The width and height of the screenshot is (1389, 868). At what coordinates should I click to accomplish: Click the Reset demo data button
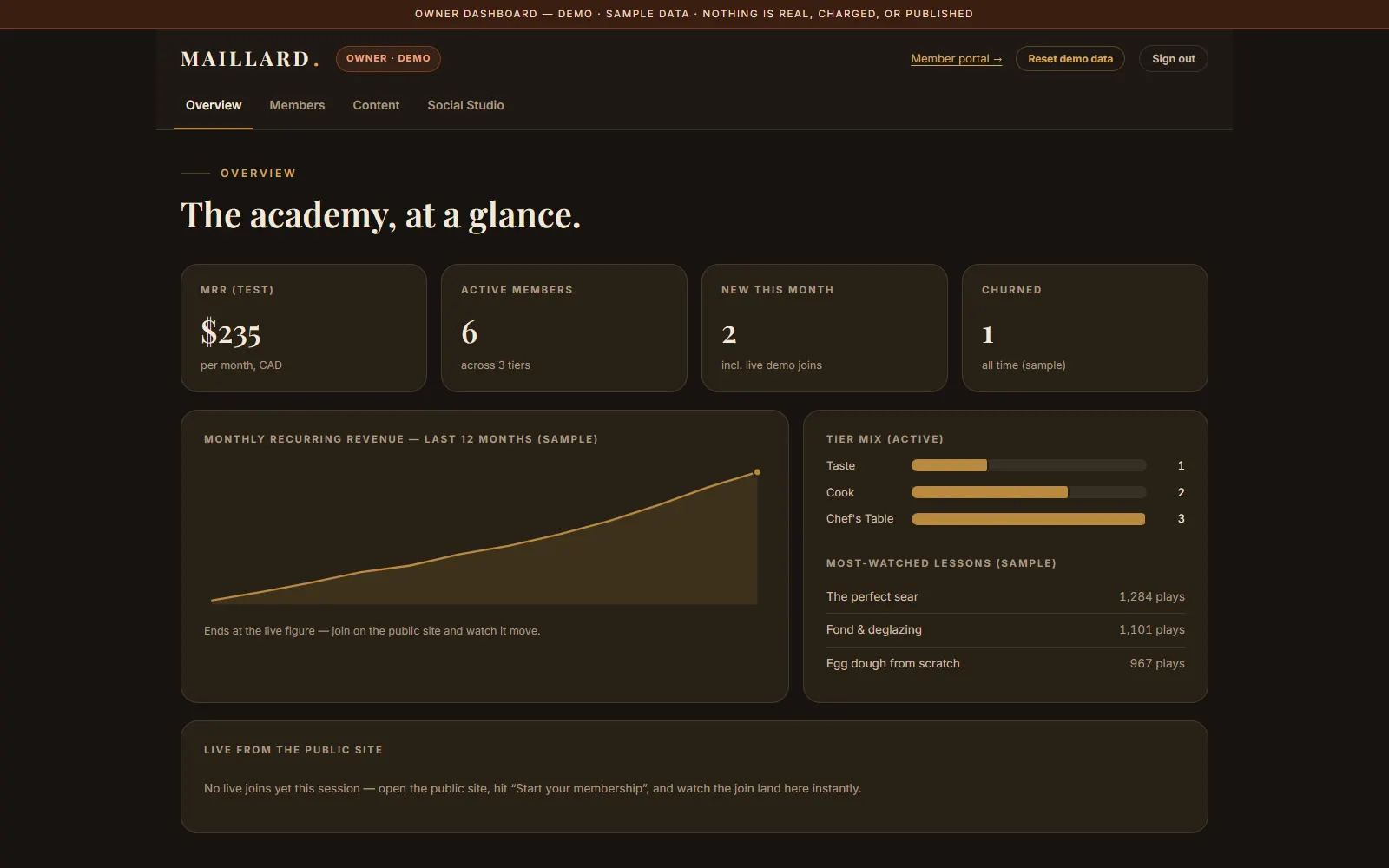click(1070, 59)
